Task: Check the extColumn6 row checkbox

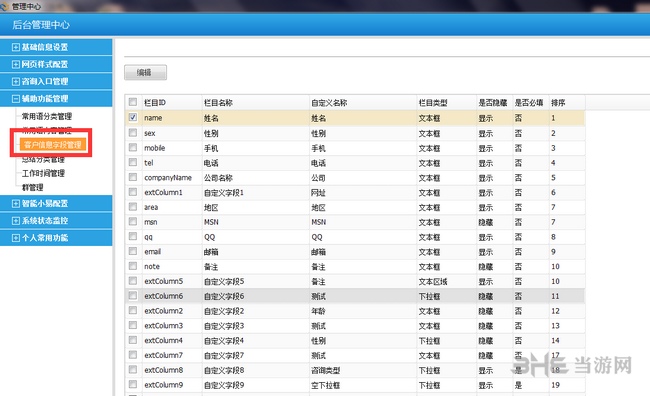Action: click(x=133, y=296)
